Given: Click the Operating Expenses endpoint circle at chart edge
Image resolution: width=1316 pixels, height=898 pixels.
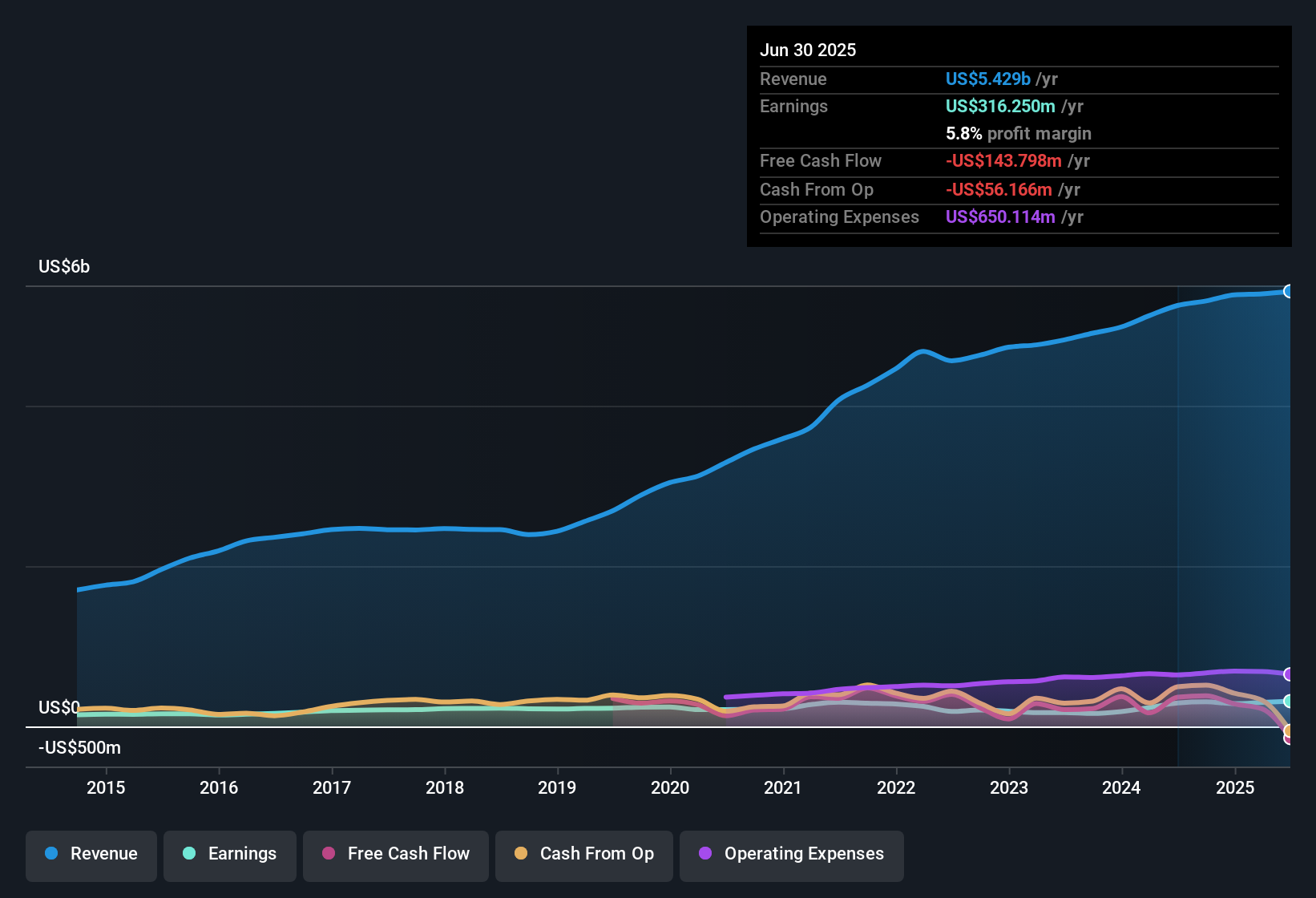Looking at the screenshot, I should [x=1289, y=673].
